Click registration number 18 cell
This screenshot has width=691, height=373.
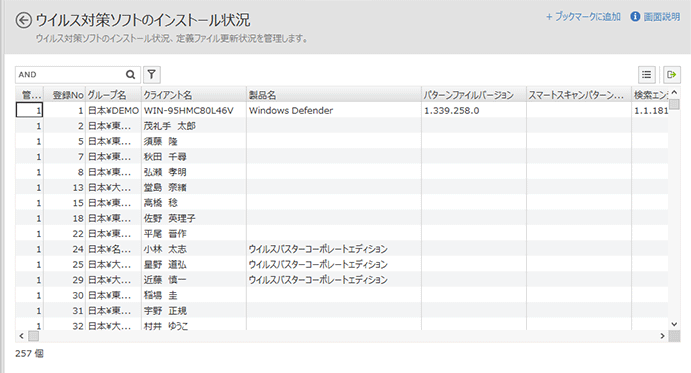point(64,219)
